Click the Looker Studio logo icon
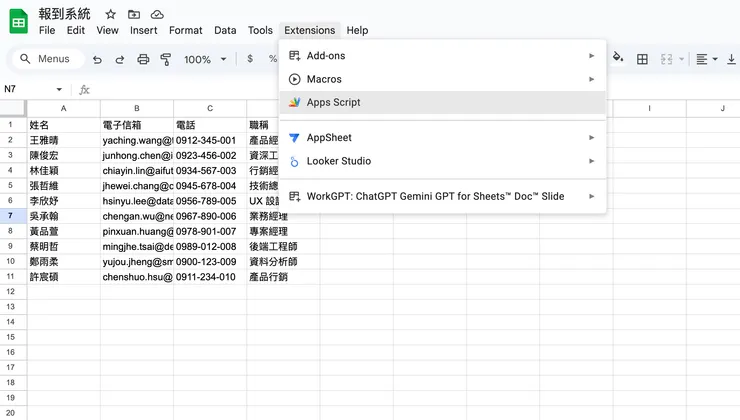 pyautogui.click(x=294, y=161)
